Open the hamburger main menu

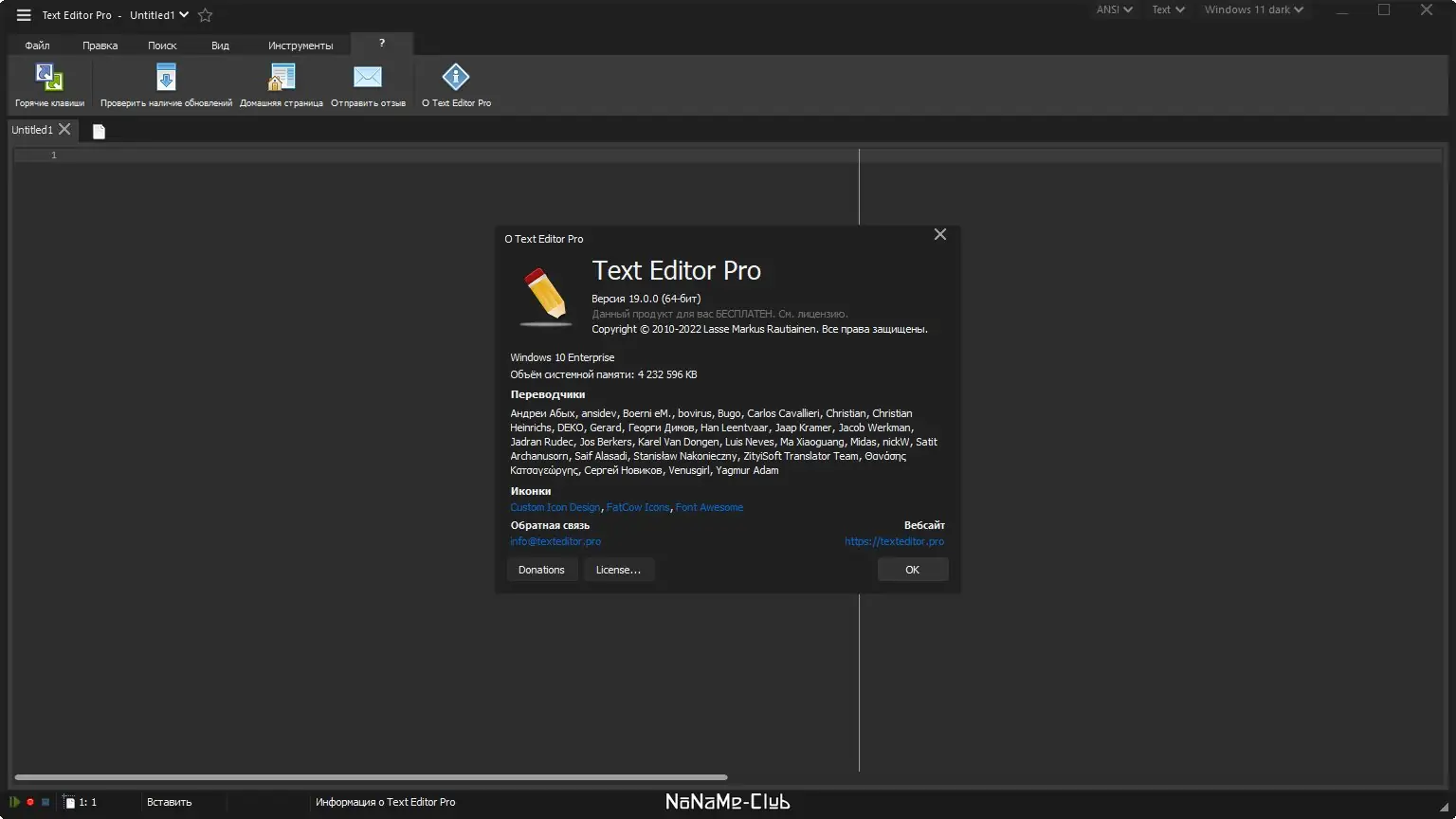24,15
